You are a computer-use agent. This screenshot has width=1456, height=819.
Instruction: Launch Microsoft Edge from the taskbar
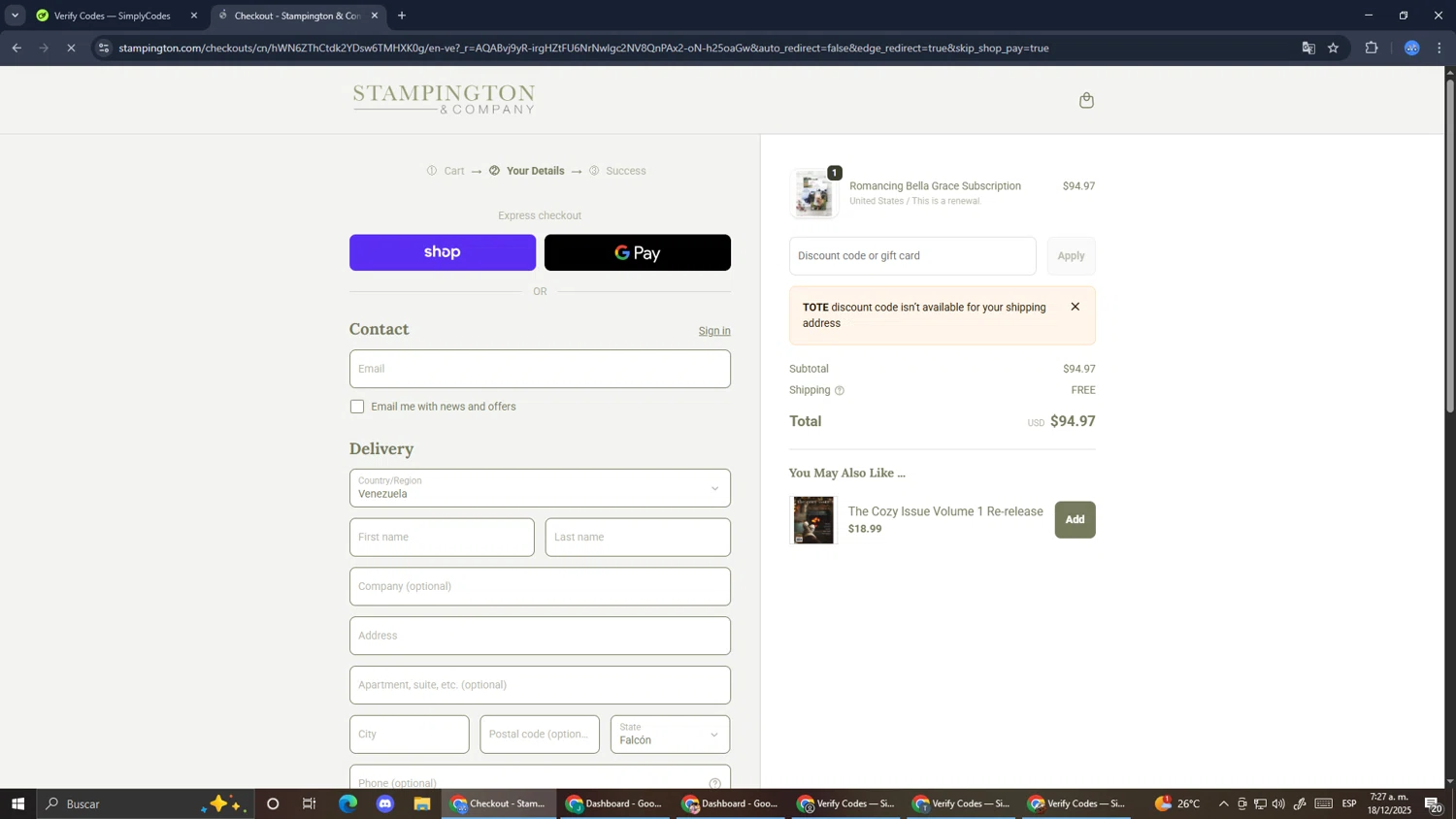pos(347,804)
